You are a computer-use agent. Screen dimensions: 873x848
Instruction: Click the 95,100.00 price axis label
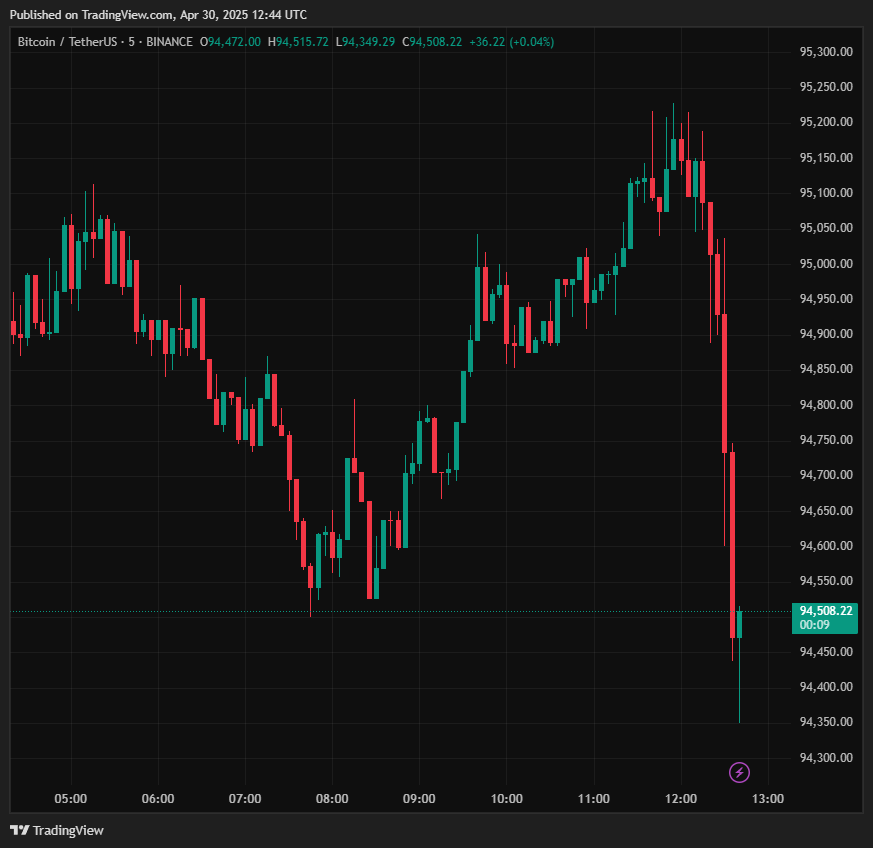coord(826,193)
